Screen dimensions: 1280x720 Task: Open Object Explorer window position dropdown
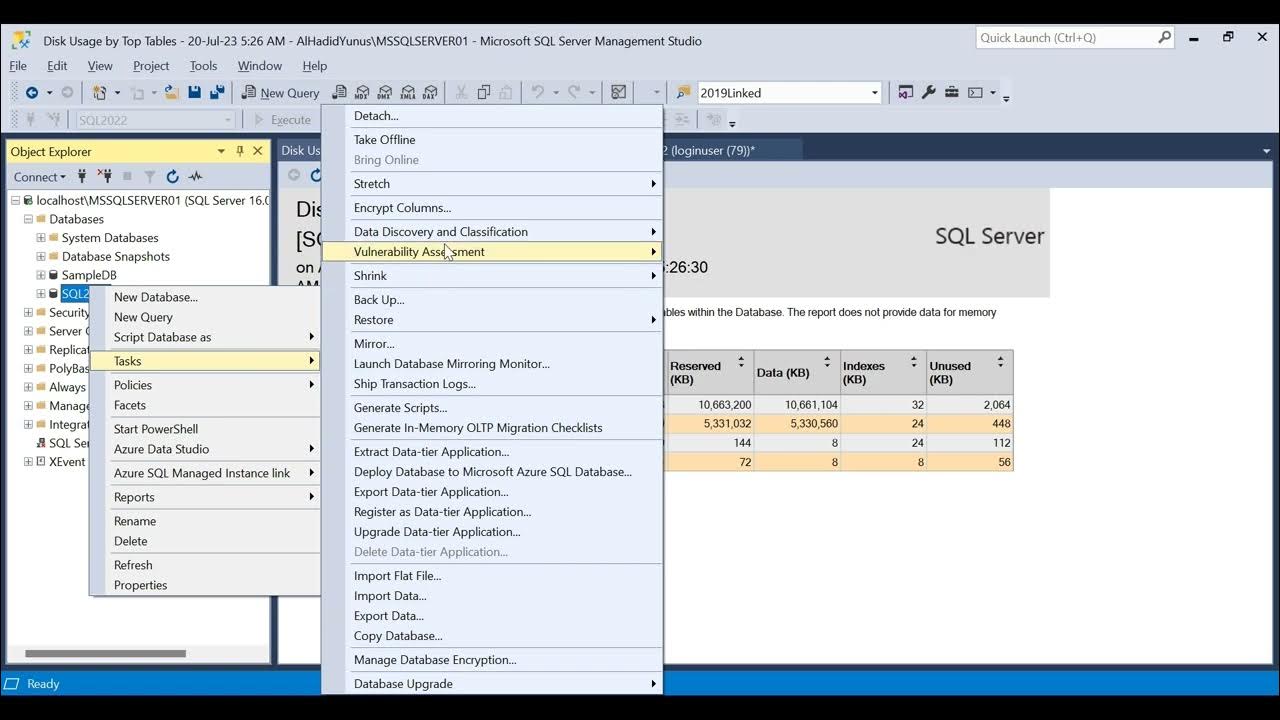pos(221,151)
